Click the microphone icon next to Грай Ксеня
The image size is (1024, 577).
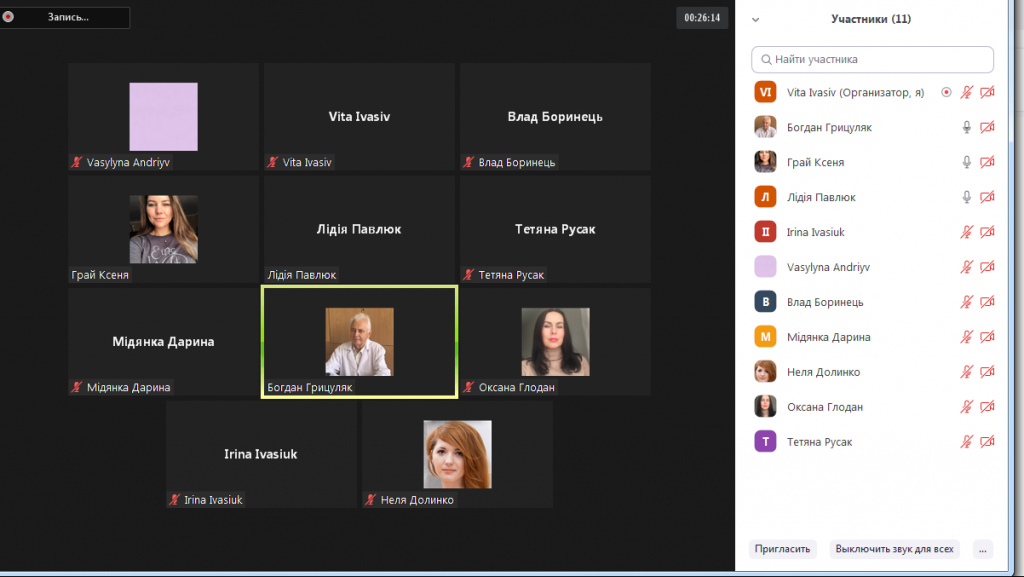[x=966, y=162]
